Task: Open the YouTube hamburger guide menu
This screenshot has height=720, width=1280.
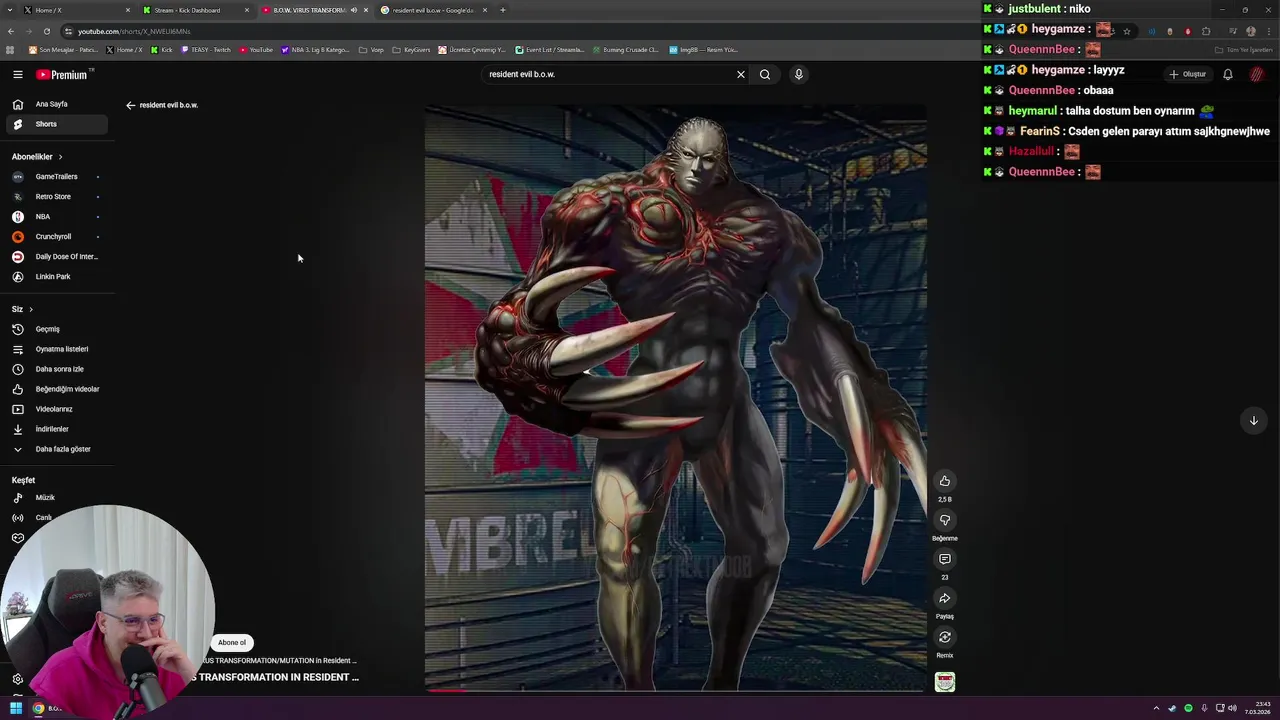Action: point(17,74)
